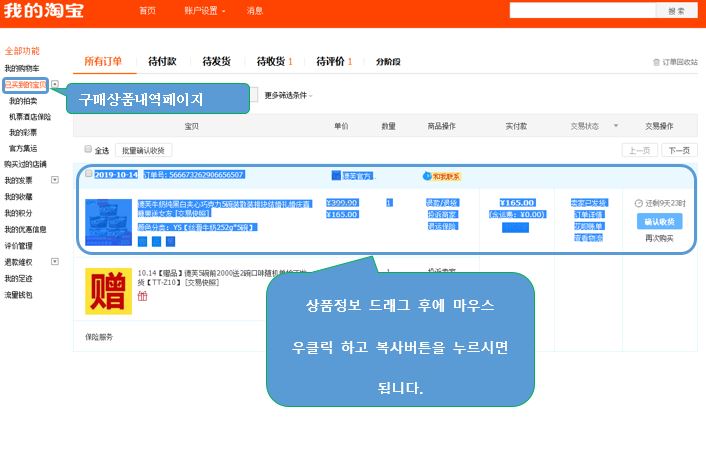
Task: Open the 交易状态 column dropdown arrow
Action: 615,126
